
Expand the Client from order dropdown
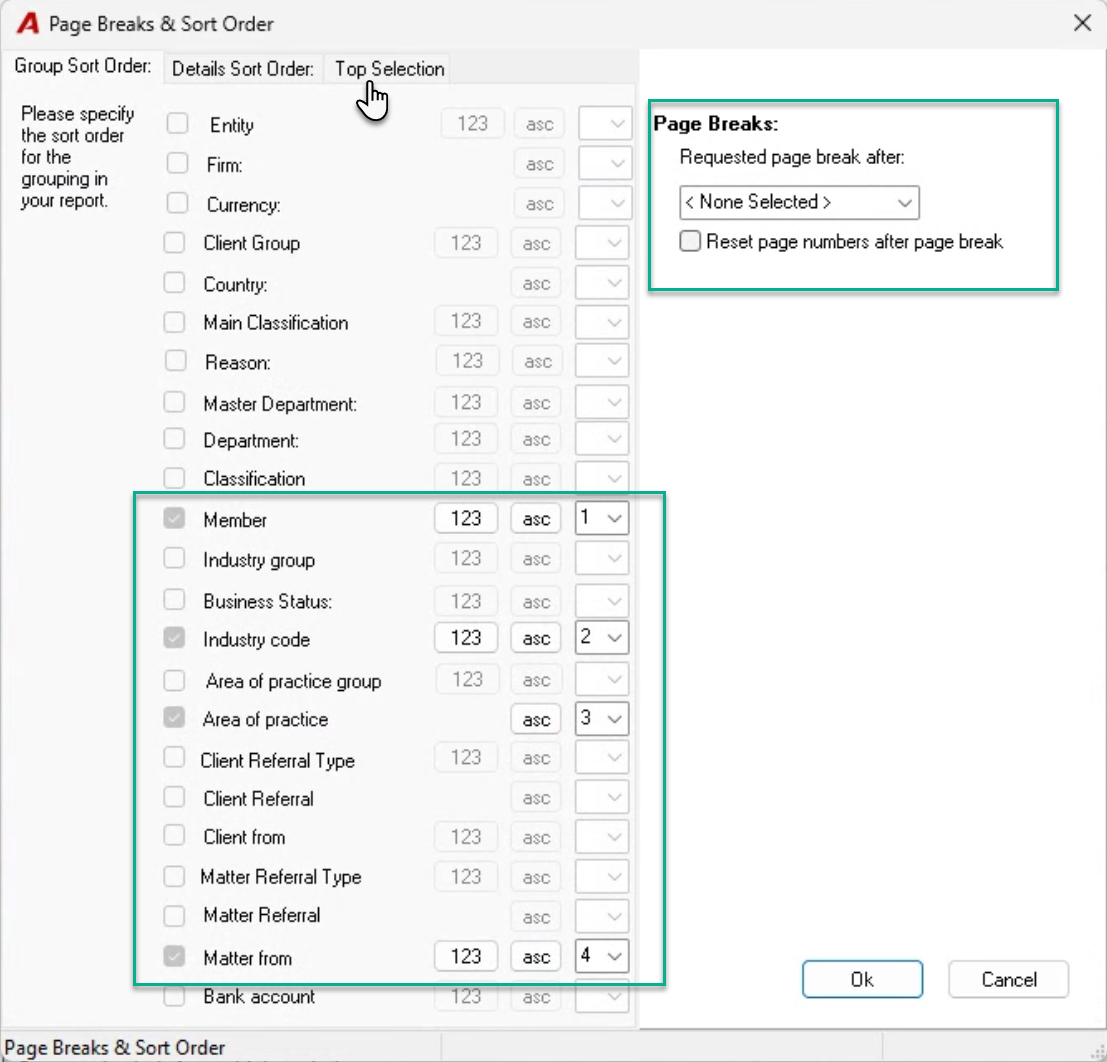[602, 837]
